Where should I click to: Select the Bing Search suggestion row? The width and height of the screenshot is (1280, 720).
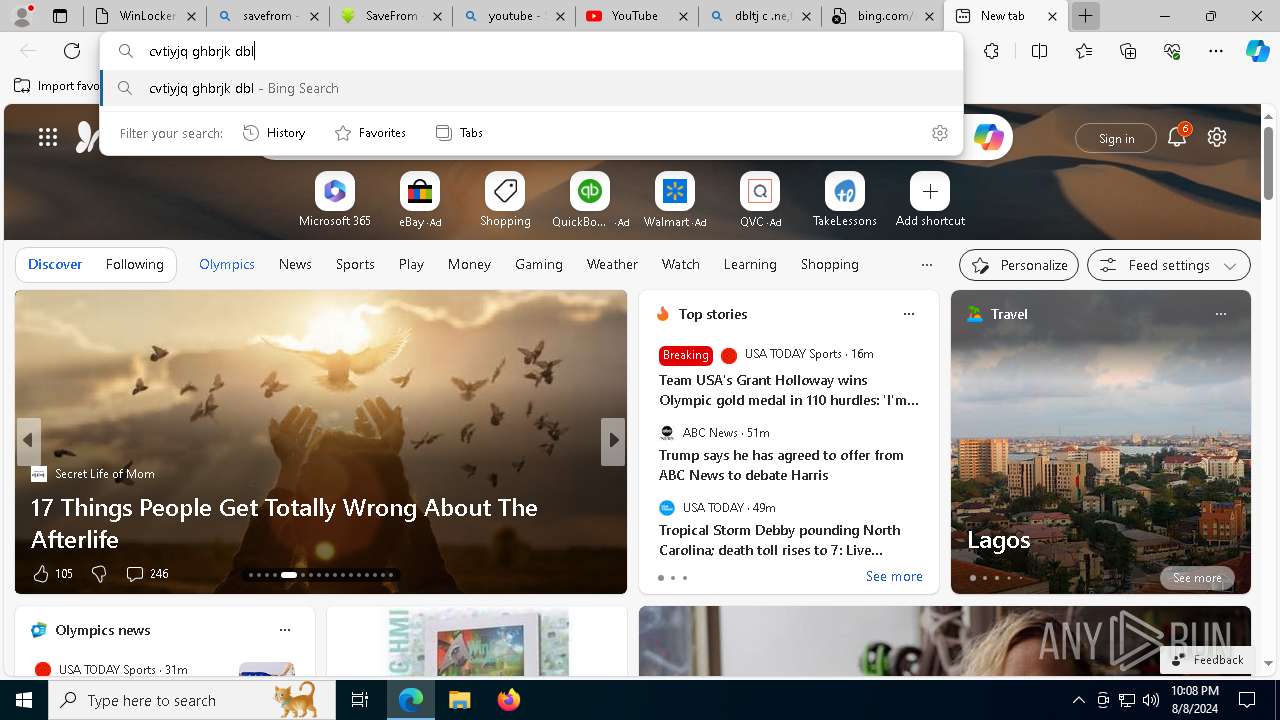pyautogui.click(x=532, y=88)
